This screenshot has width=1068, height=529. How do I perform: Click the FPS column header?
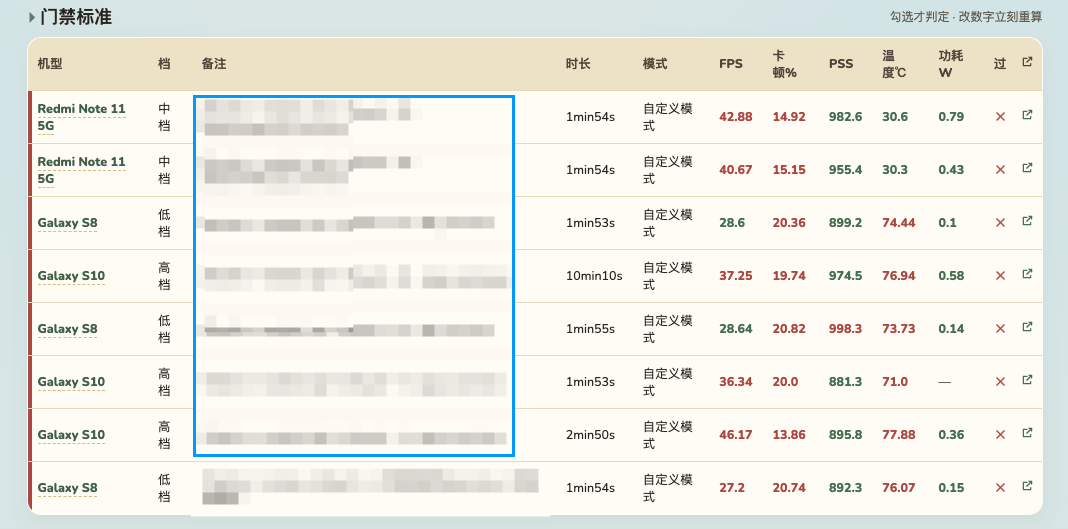tap(731, 64)
